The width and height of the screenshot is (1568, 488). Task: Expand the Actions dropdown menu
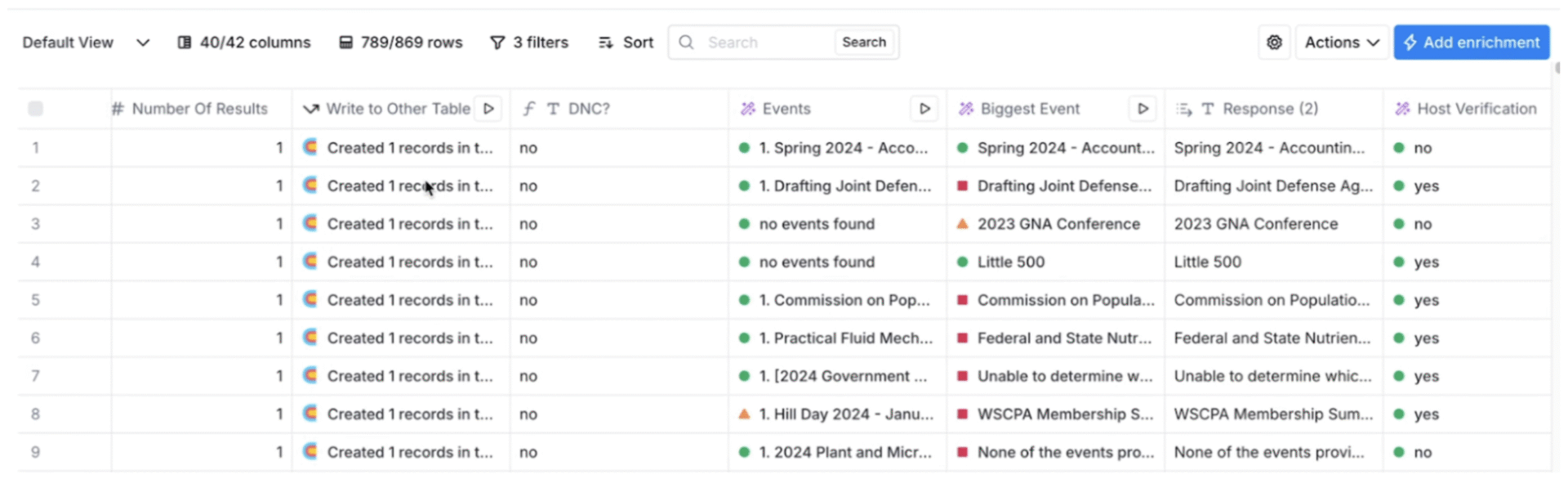[1342, 43]
